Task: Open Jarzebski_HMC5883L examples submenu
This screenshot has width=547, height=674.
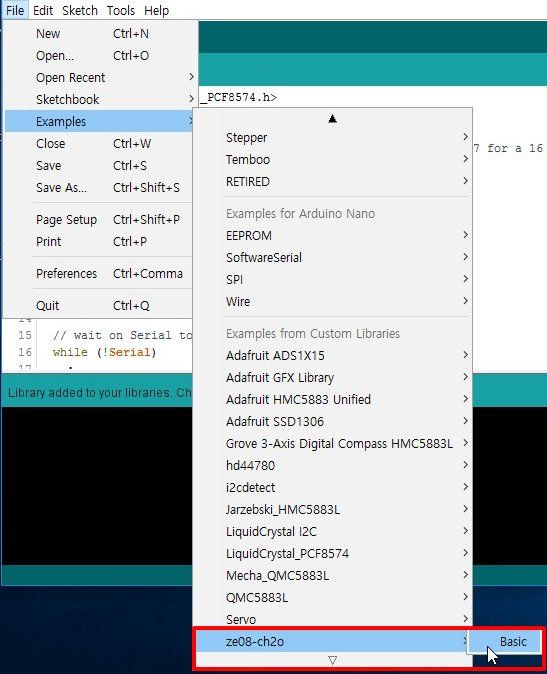Action: tap(333, 509)
